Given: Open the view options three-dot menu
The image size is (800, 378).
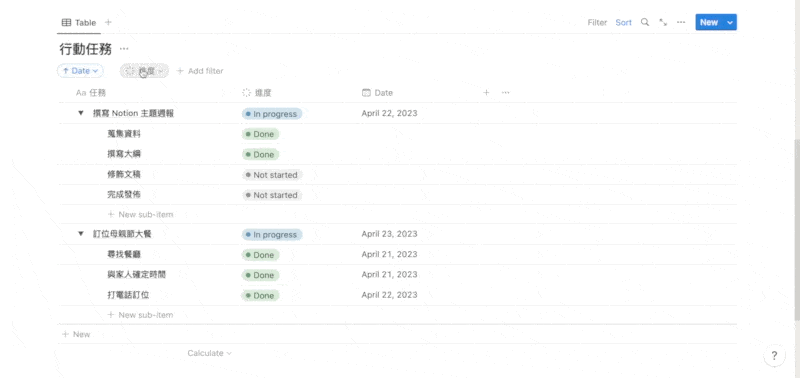Looking at the screenshot, I should click(x=681, y=22).
